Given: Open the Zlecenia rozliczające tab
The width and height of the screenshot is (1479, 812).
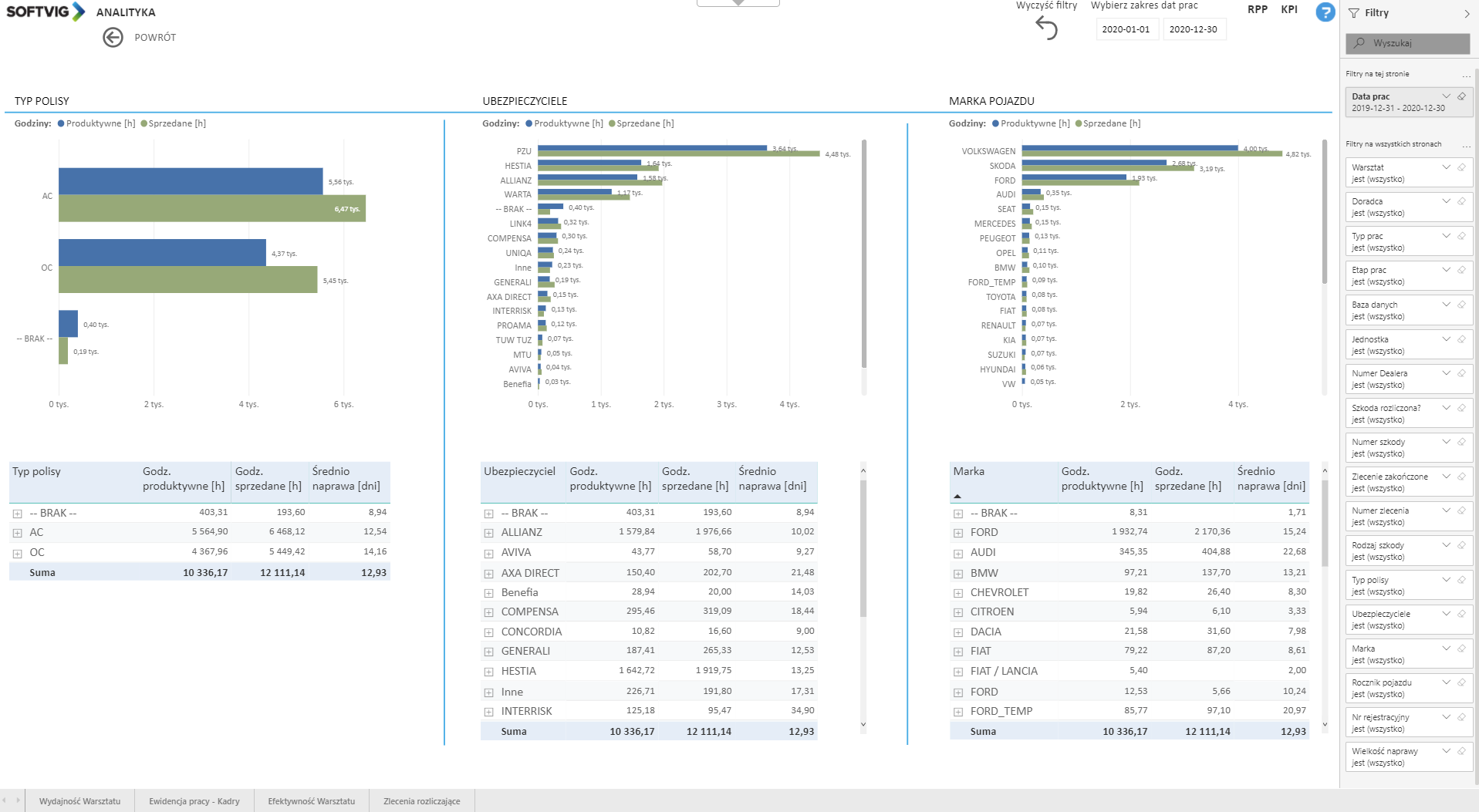Looking at the screenshot, I should 421,801.
